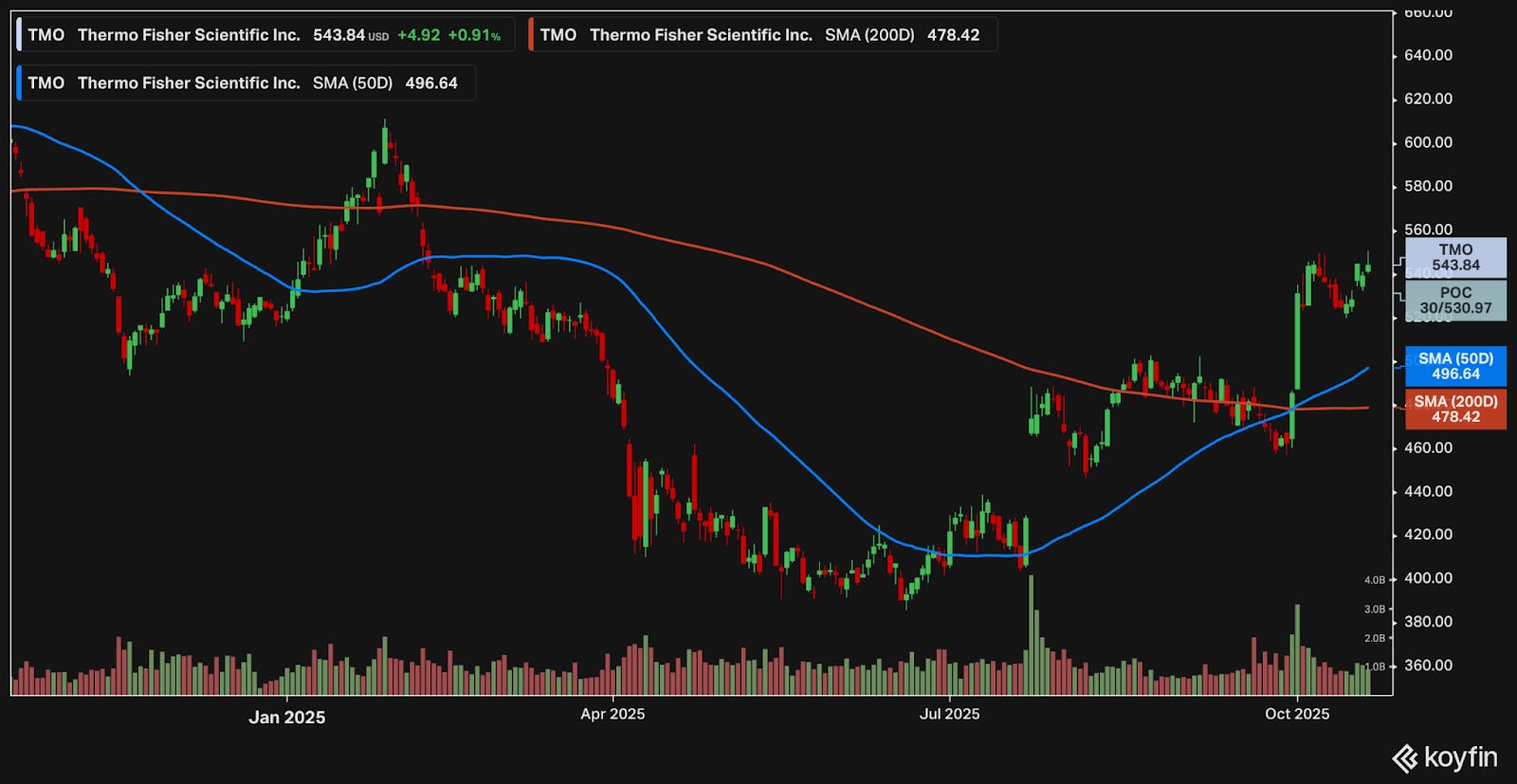The image size is (1517, 784).
Task: Click the 460.00 price axis label
Action: pyautogui.click(x=1428, y=447)
